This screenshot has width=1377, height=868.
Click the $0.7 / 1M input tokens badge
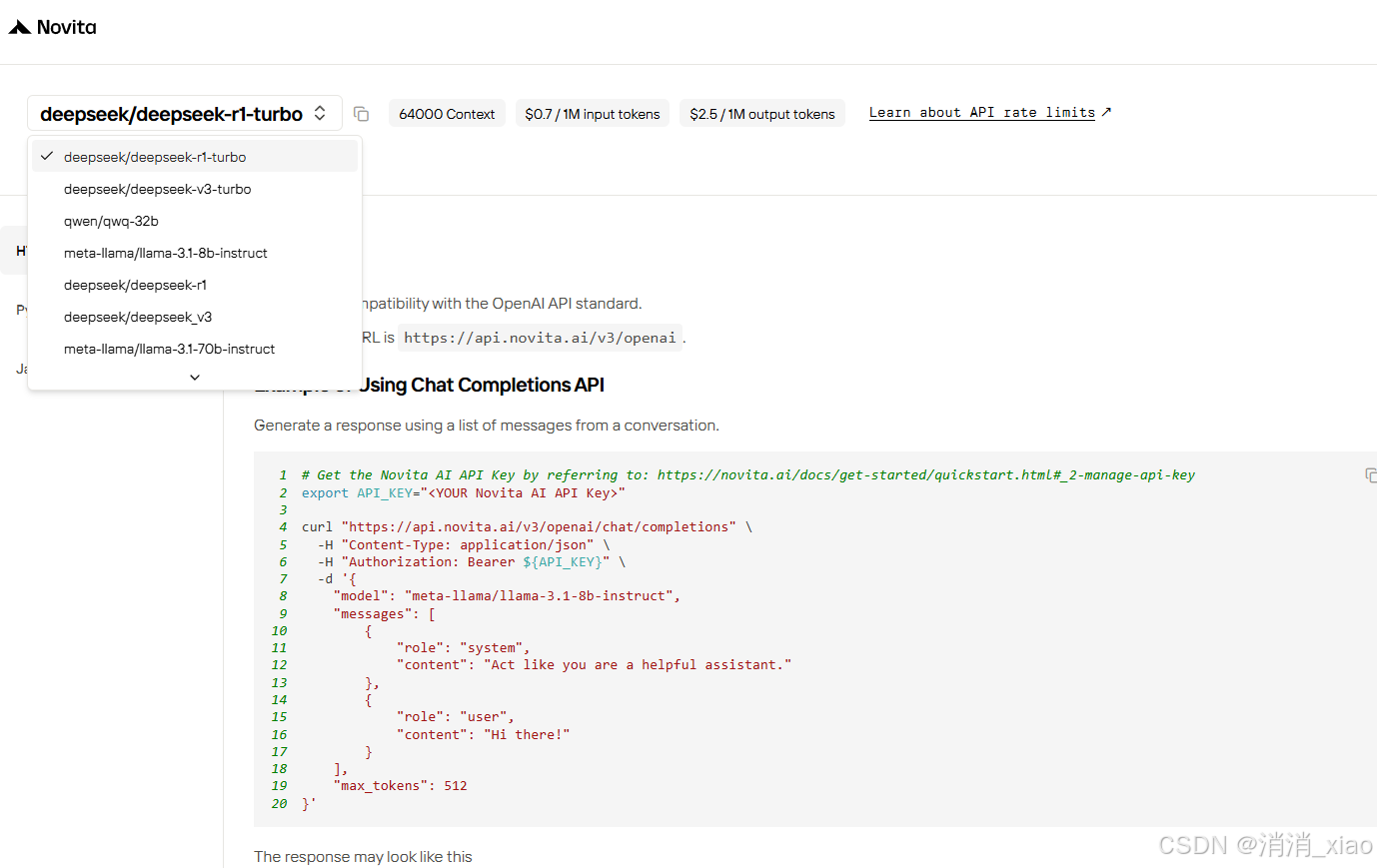(593, 114)
